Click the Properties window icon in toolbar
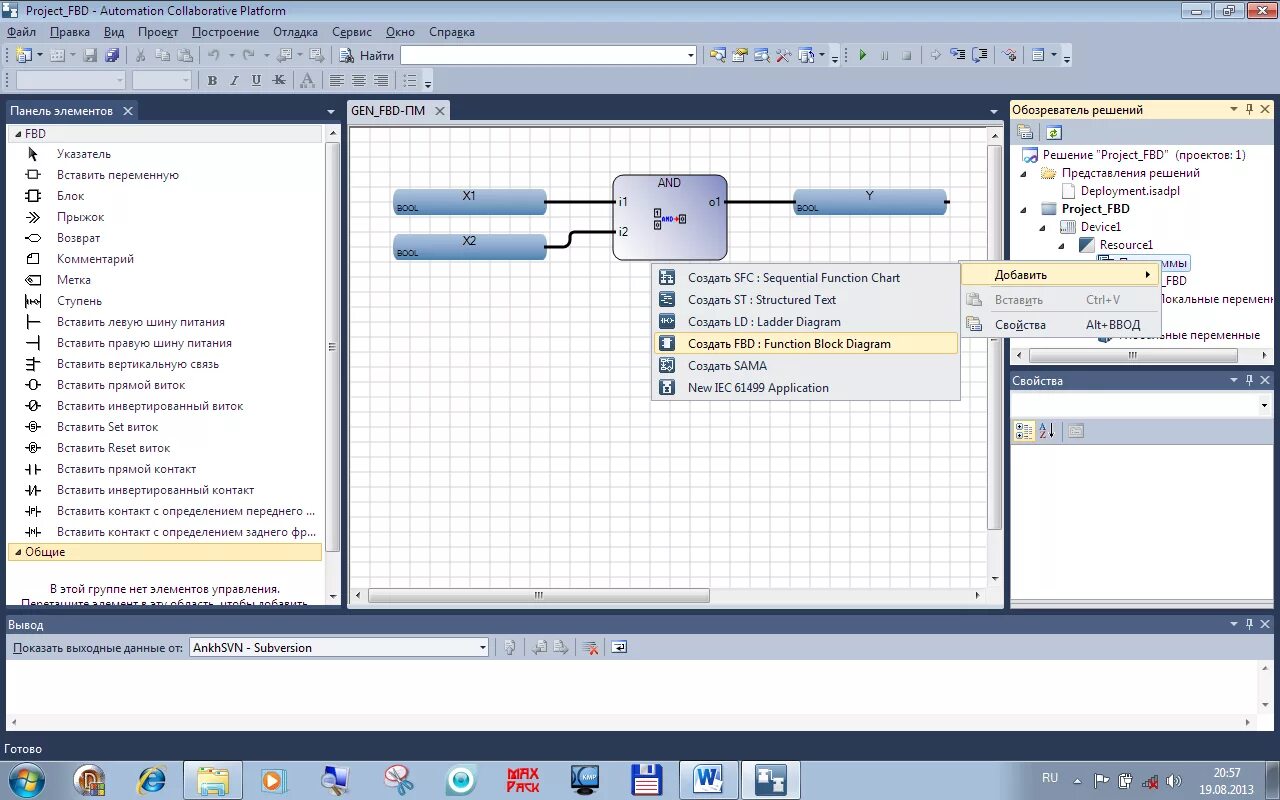 pyautogui.click(x=739, y=56)
